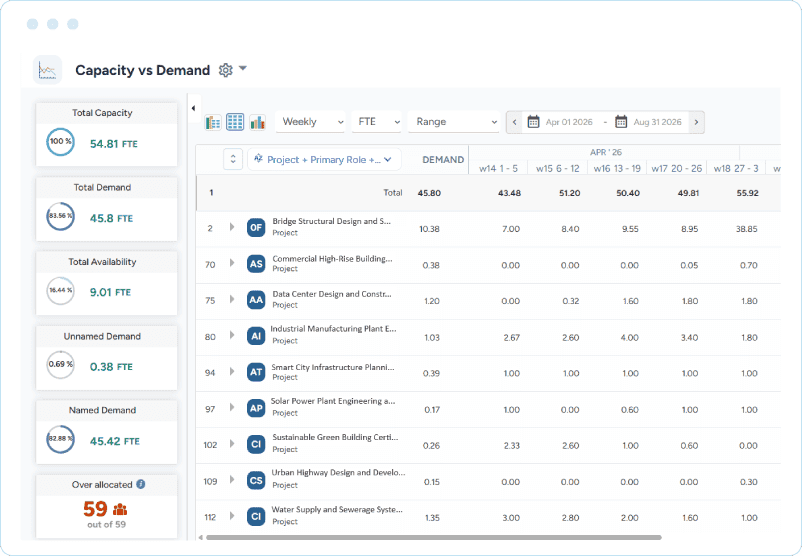This screenshot has width=802, height=556.
Task: Click the OF badge for Bridge Structural Design
Action: point(256,228)
